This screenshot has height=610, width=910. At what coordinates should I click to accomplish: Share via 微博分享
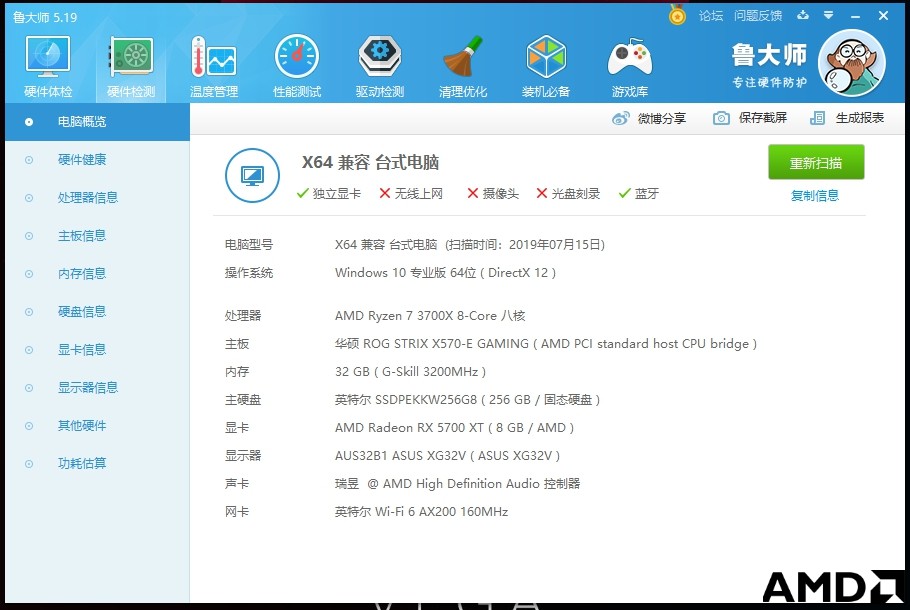click(649, 118)
